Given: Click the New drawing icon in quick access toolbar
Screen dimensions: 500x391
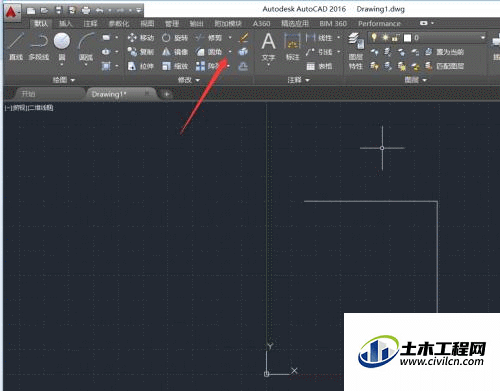Looking at the screenshot, I should (x=31, y=11).
